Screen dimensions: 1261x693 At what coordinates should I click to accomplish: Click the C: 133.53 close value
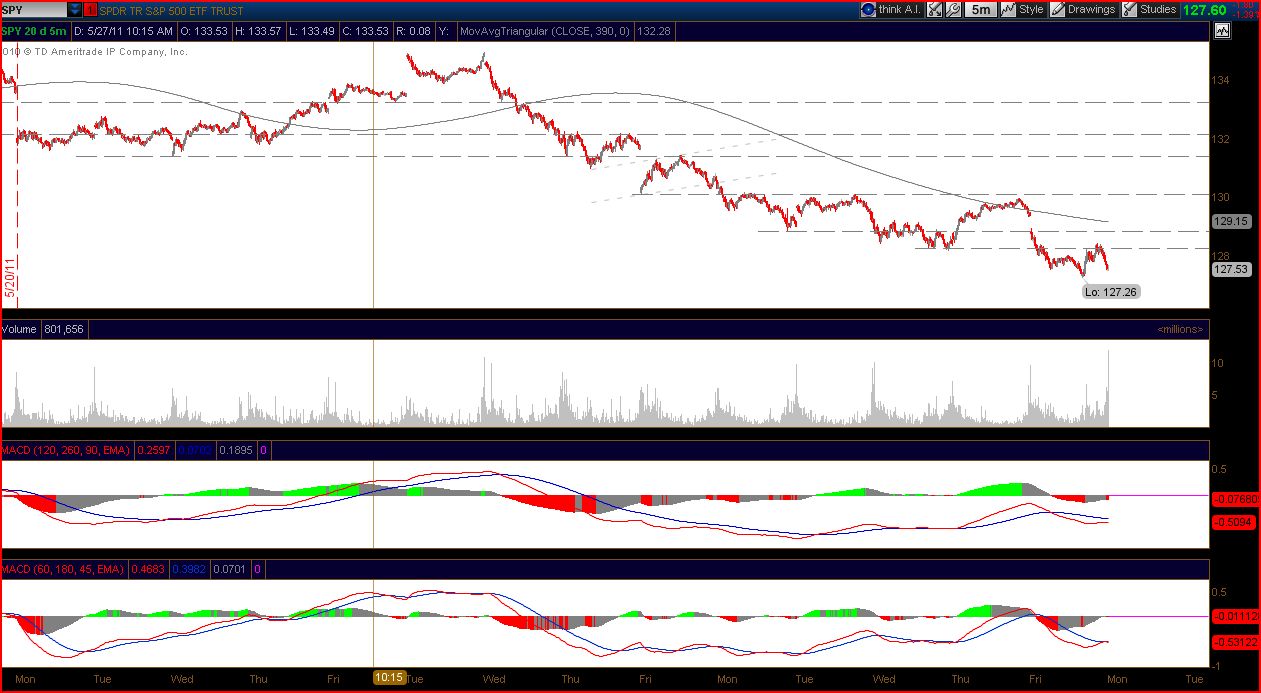[364, 31]
